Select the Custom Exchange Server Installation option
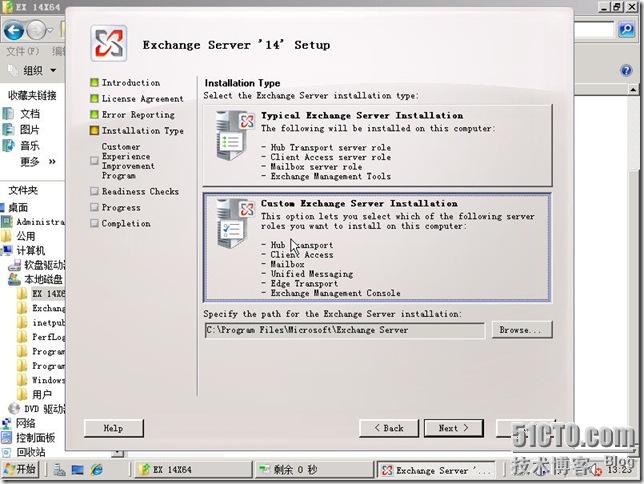The image size is (644, 484). coord(377,248)
